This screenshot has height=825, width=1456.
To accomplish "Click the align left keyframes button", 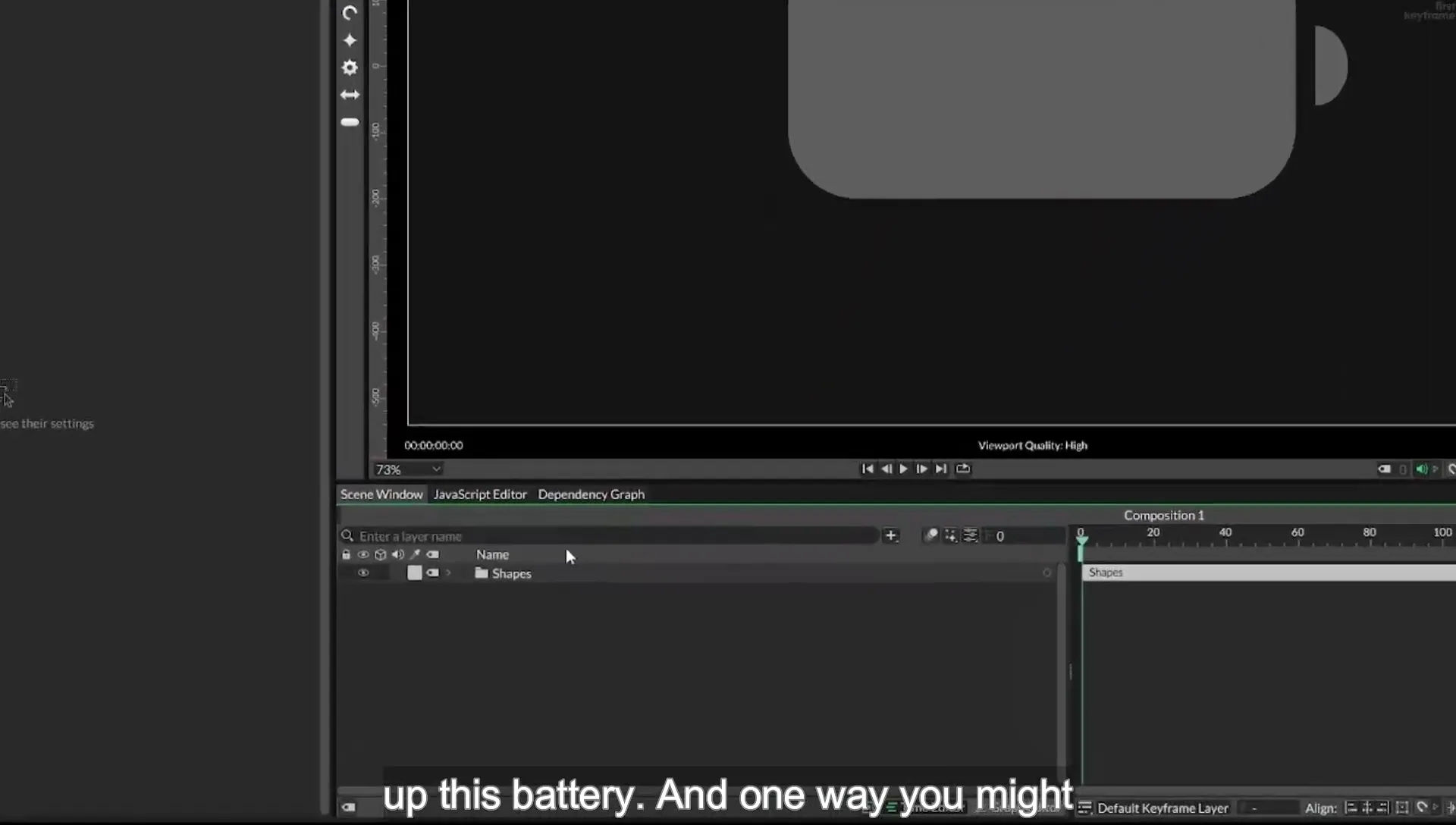I will click(1351, 808).
